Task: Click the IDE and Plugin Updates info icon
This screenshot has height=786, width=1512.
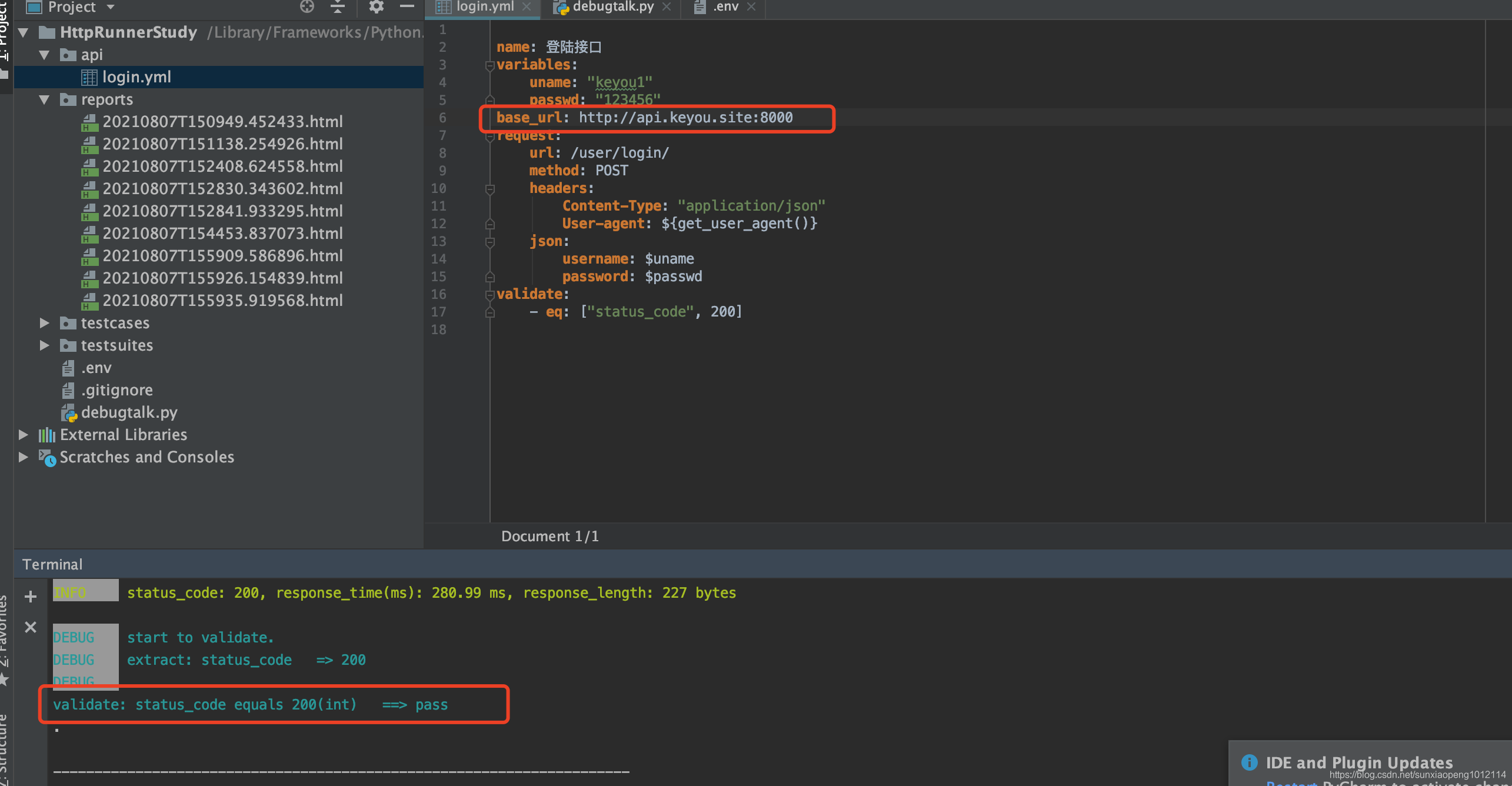Action: click(1249, 762)
